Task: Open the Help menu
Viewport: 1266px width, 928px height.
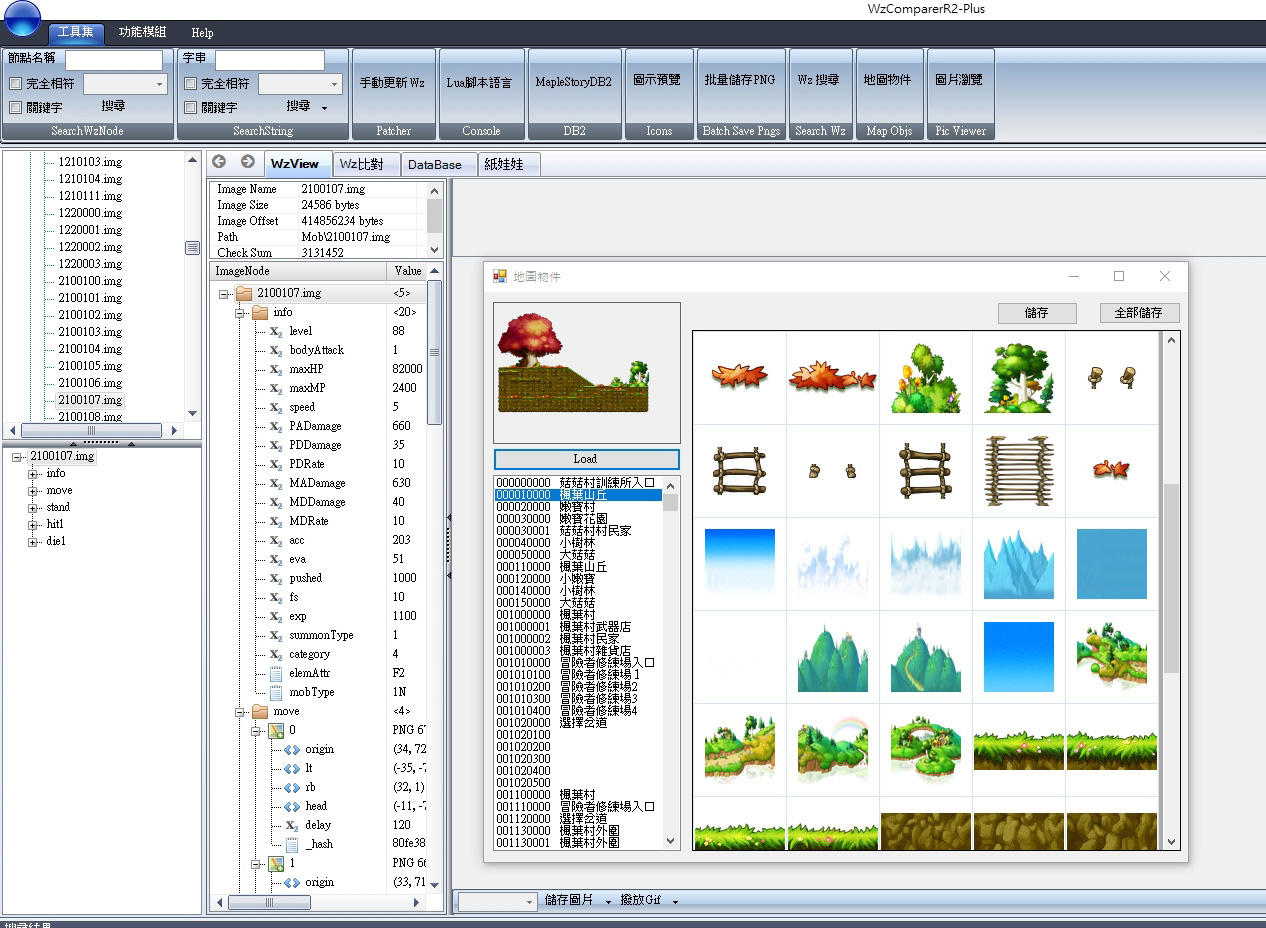Action: (202, 32)
